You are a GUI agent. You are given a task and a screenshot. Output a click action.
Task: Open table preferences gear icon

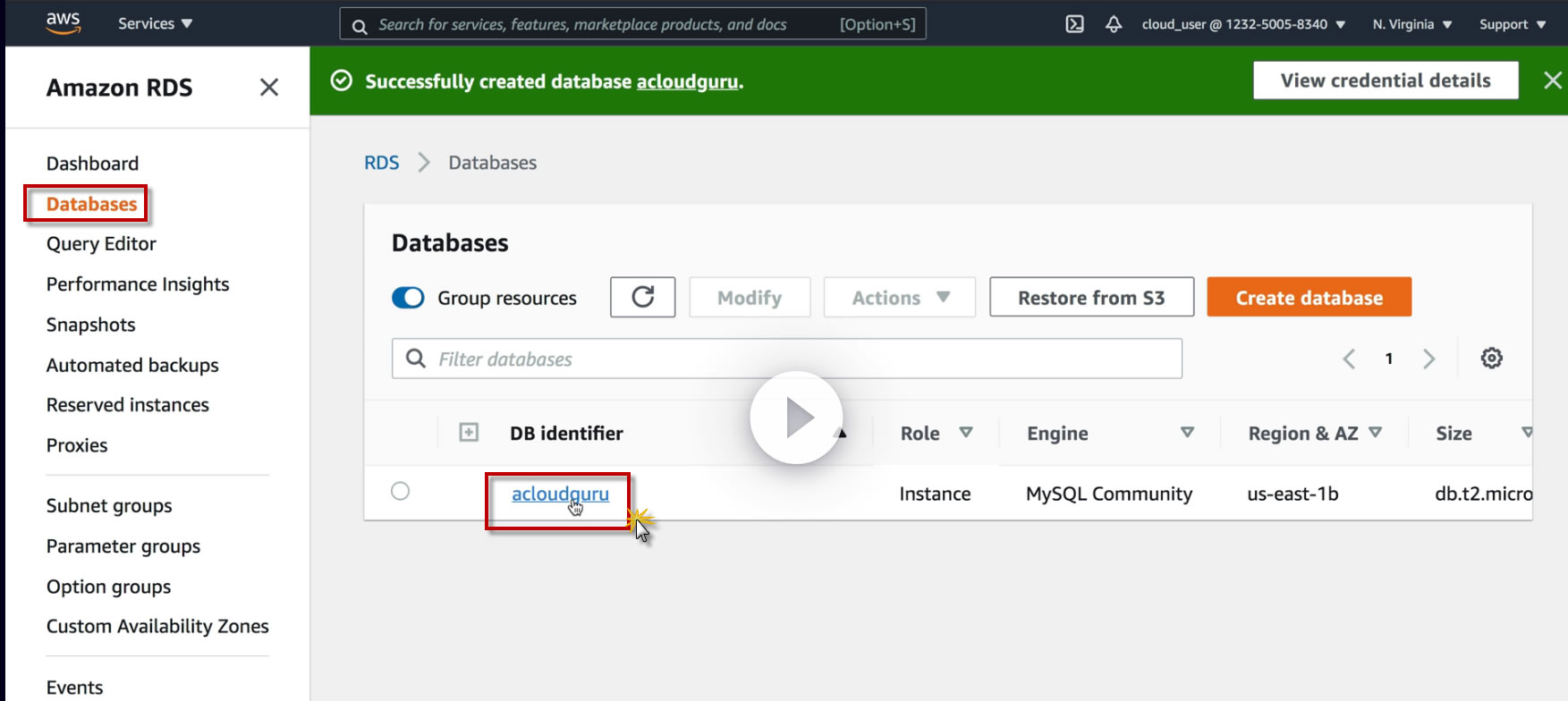1491,359
